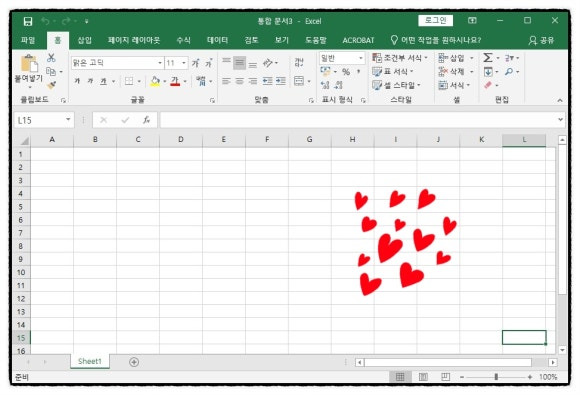The image size is (580, 395).
Task: Click the 로그인 button
Action: pyautogui.click(x=435, y=21)
